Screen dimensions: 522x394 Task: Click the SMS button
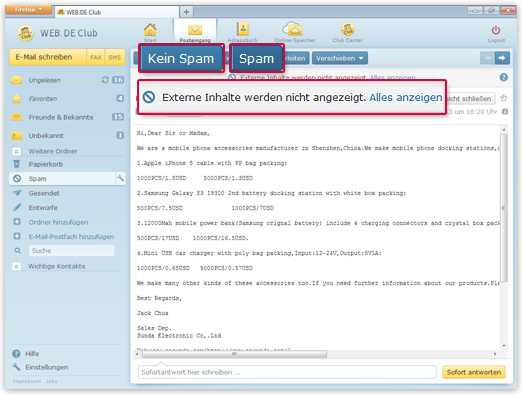click(115, 57)
